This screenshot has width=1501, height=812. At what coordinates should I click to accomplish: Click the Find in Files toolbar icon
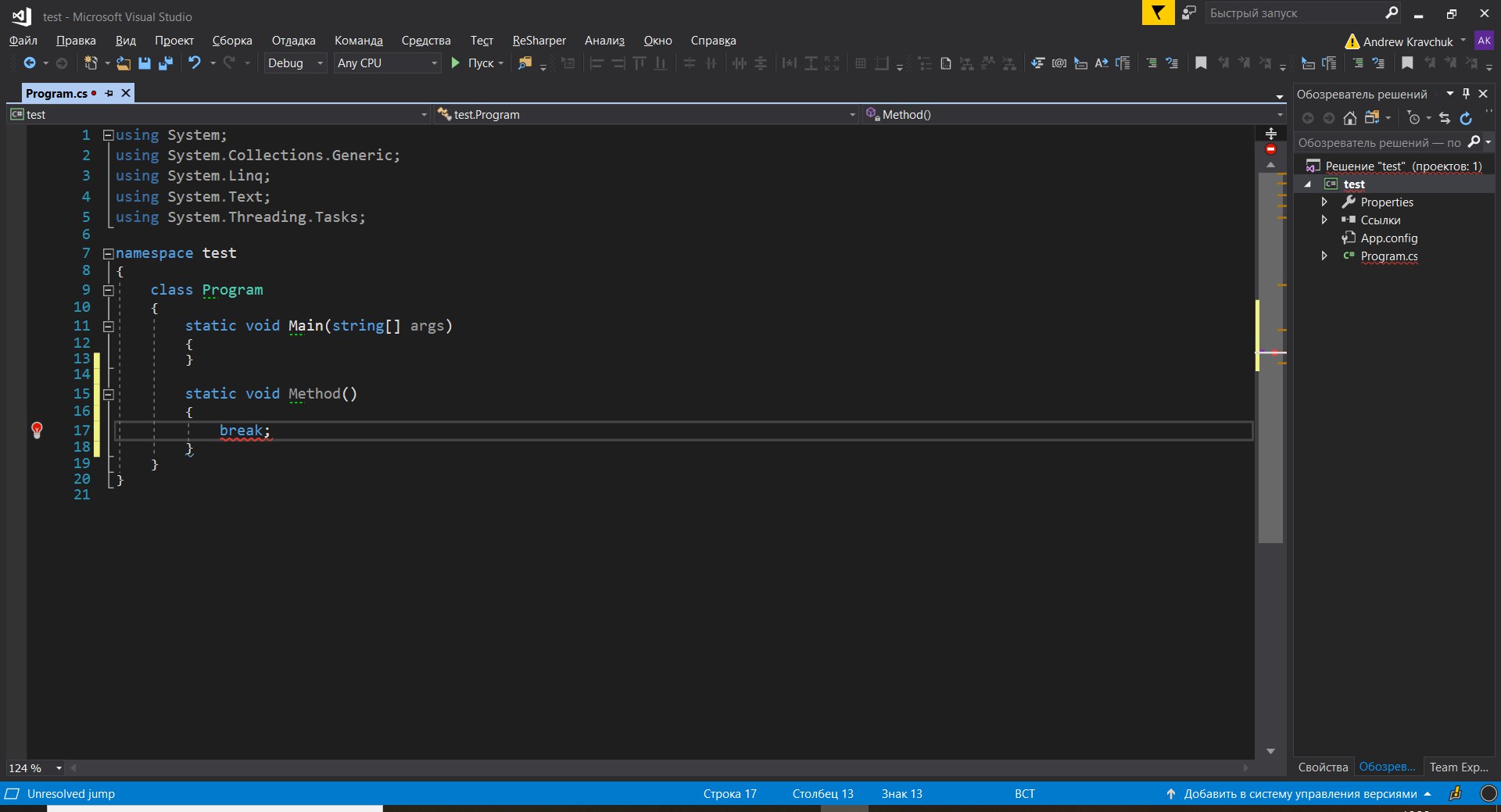click(x=525, y=63)
